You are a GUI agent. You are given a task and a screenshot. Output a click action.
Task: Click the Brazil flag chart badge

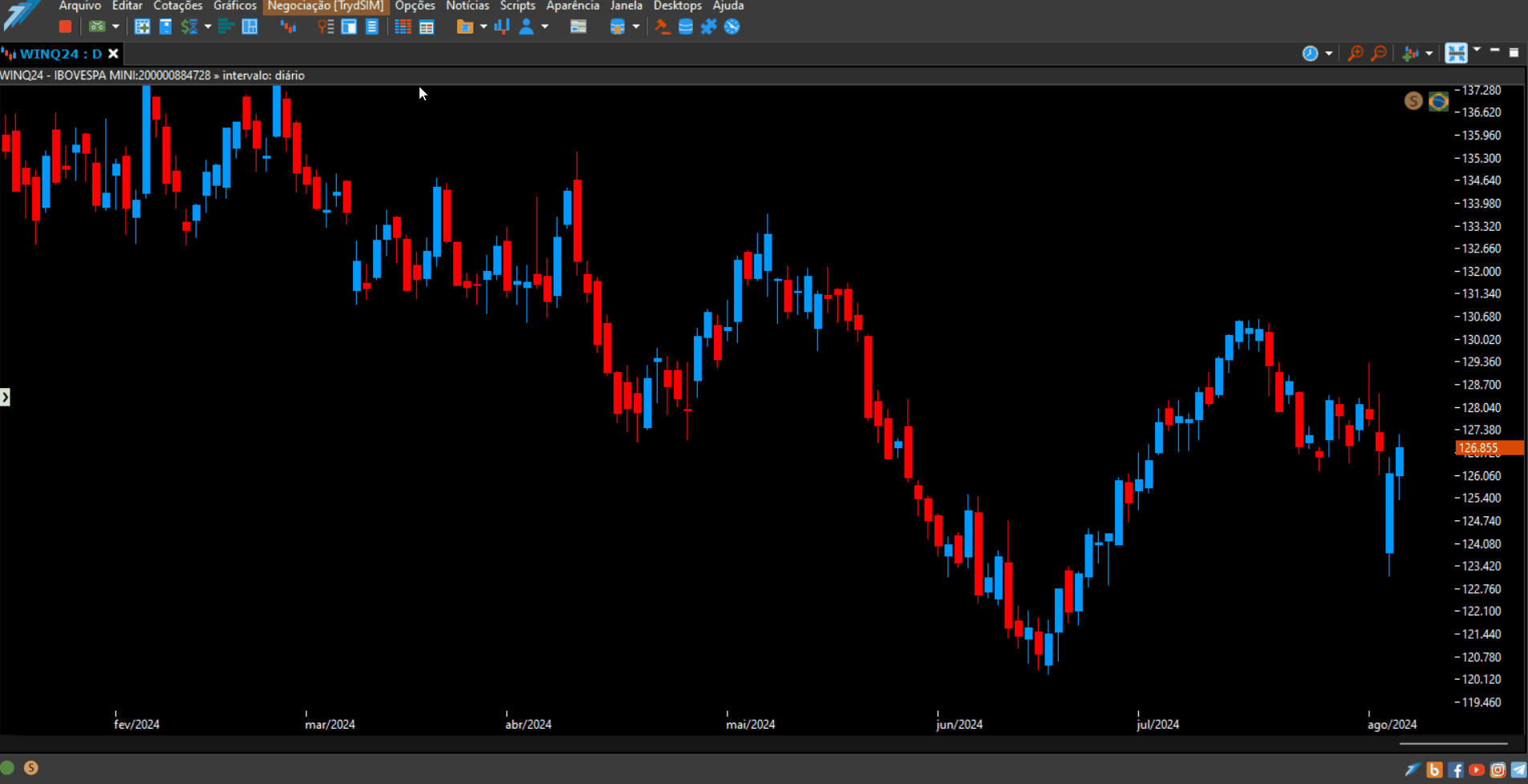coord(1439,101)
